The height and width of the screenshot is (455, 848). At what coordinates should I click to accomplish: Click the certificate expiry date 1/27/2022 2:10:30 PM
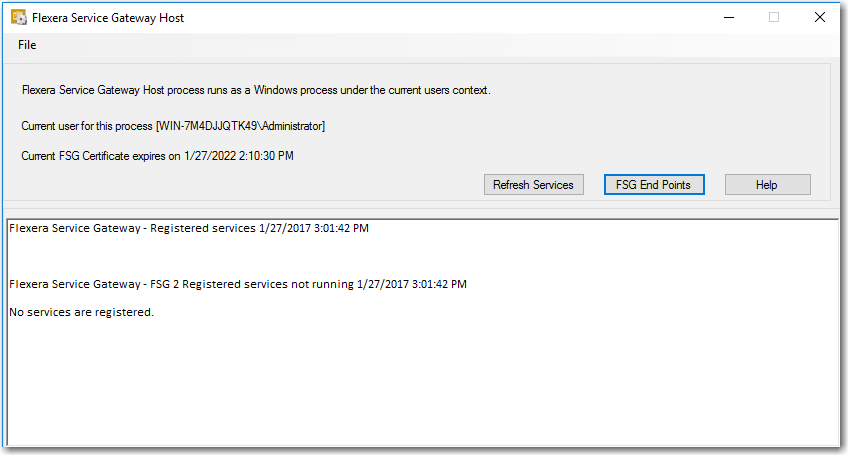[238, 156]
